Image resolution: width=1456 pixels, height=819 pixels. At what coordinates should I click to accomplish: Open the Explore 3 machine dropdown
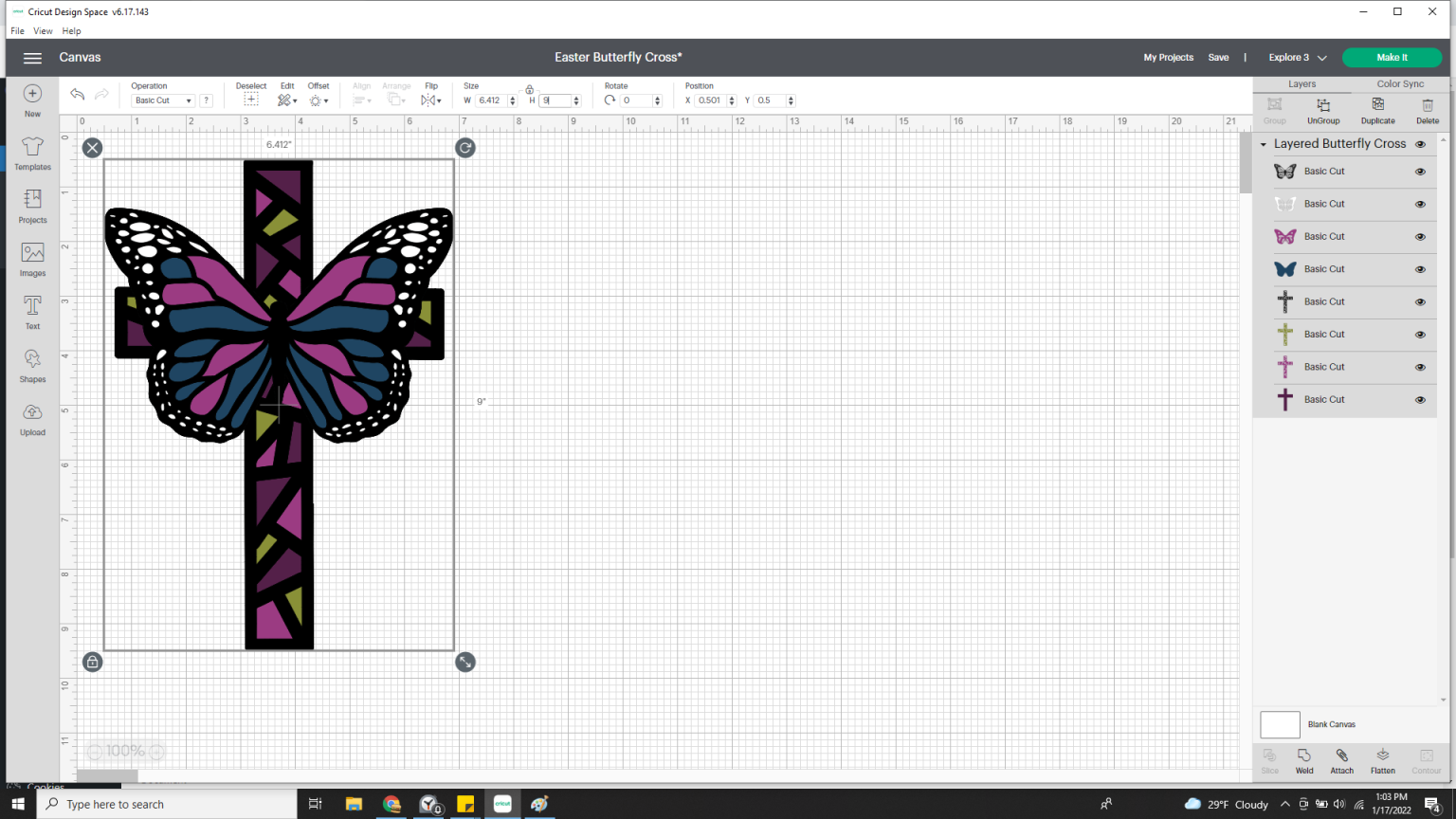[1297, 58]
